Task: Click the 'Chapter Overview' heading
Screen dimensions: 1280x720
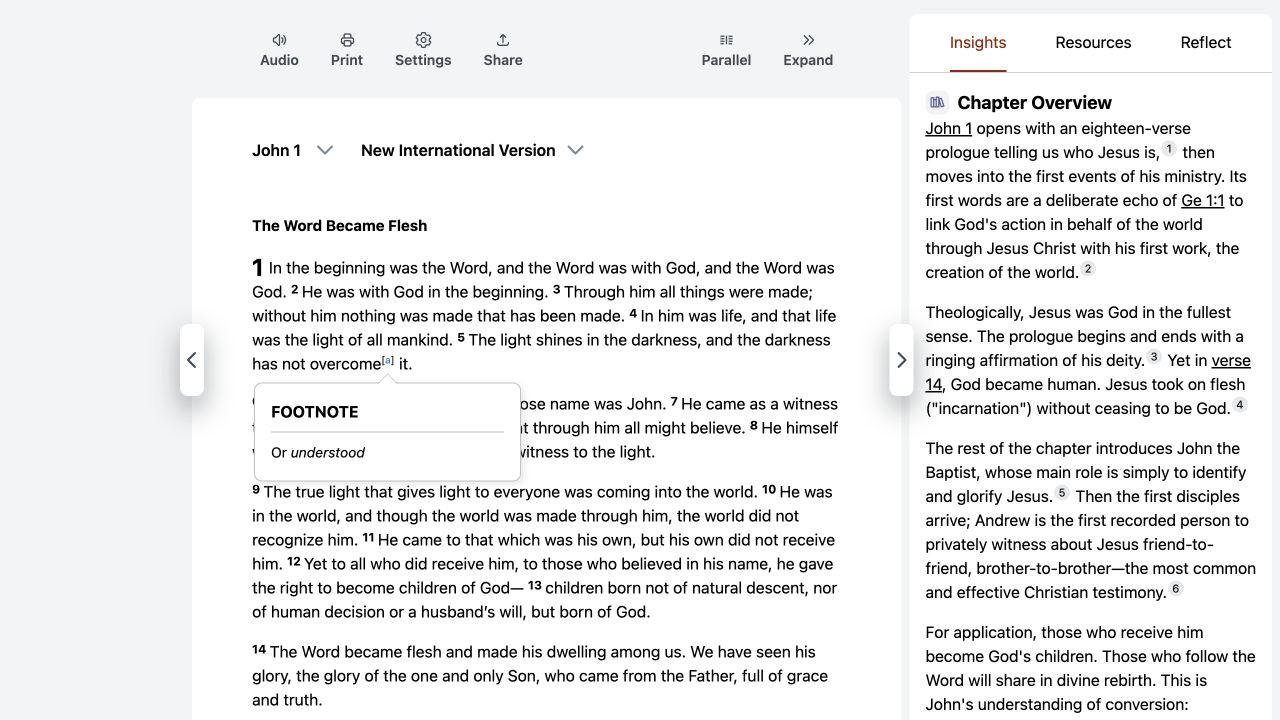Action: (x=1034, y=102)
